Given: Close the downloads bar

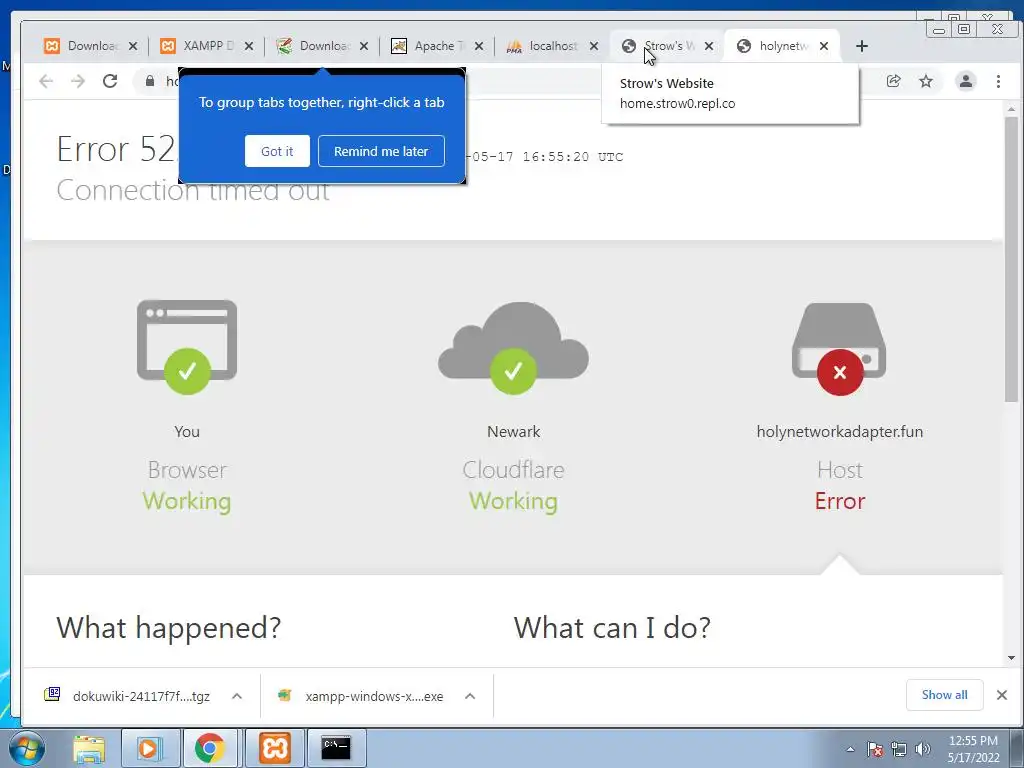Looking at the screenshot, I should coord(1002,695).
